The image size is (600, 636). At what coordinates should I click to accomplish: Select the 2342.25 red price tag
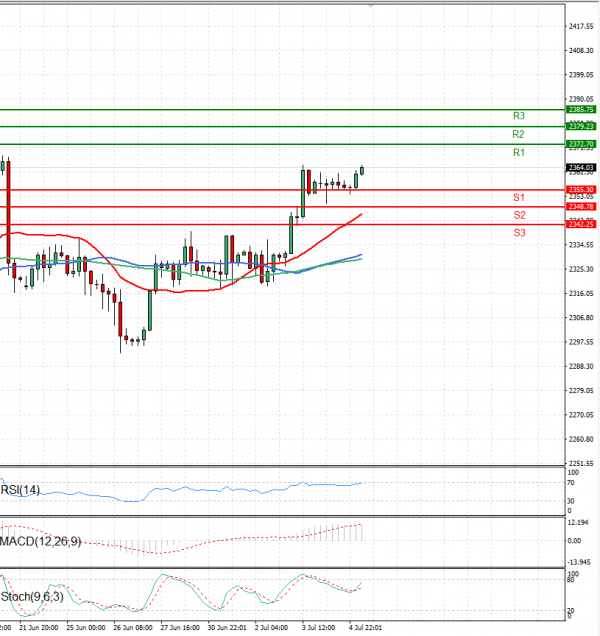[x=581, y=224]
